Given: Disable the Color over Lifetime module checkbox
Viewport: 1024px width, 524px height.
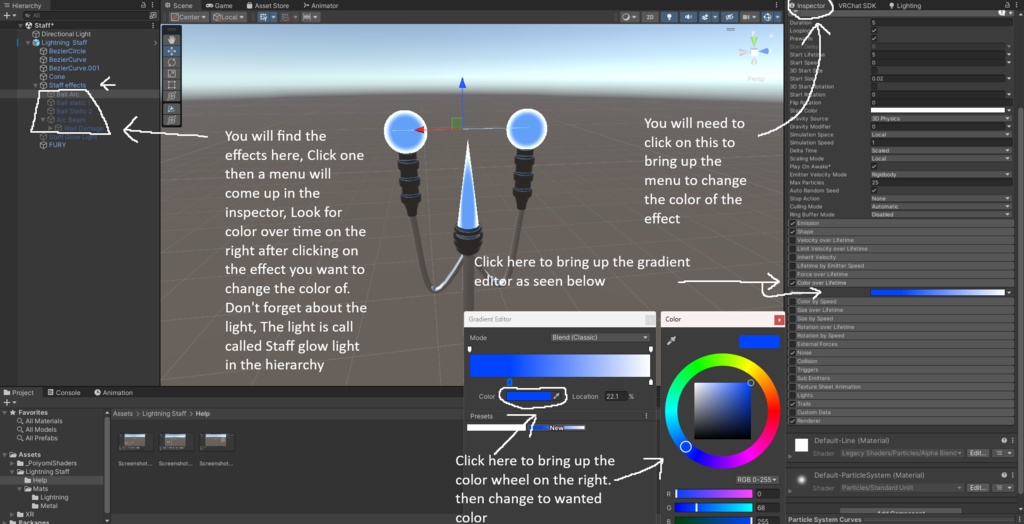Looking at the screenshot, I should click(x=792, y=283).
